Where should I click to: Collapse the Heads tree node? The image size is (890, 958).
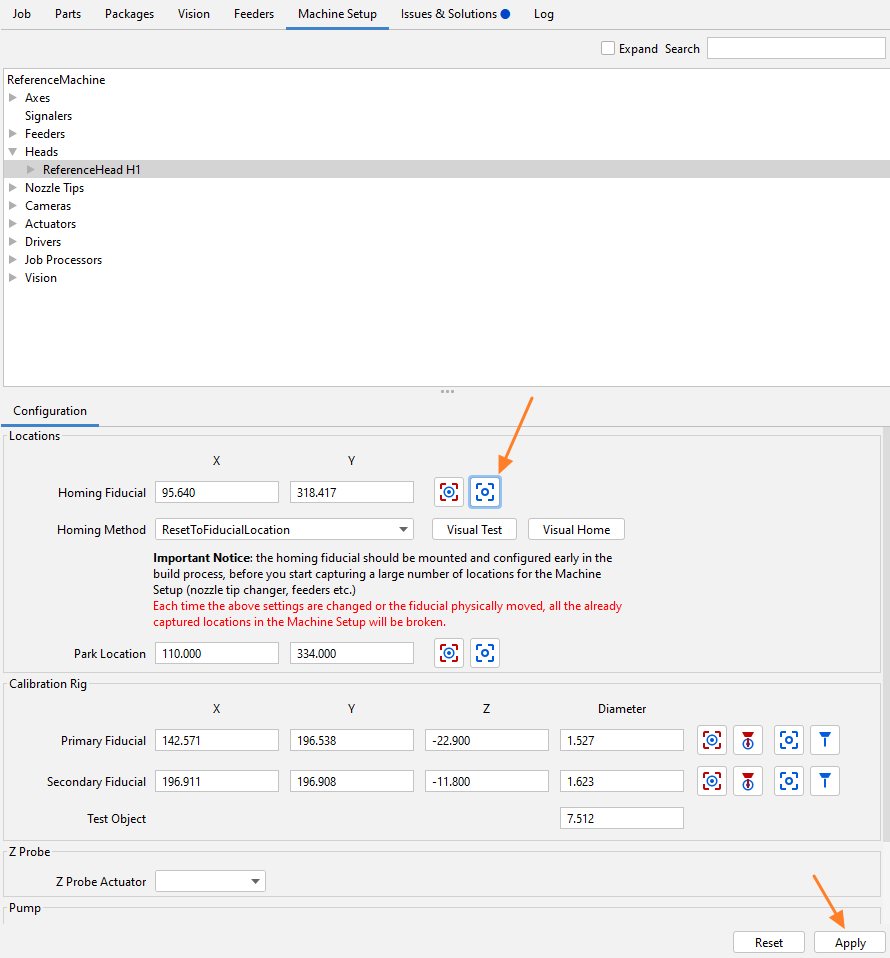tap(13, 152)
